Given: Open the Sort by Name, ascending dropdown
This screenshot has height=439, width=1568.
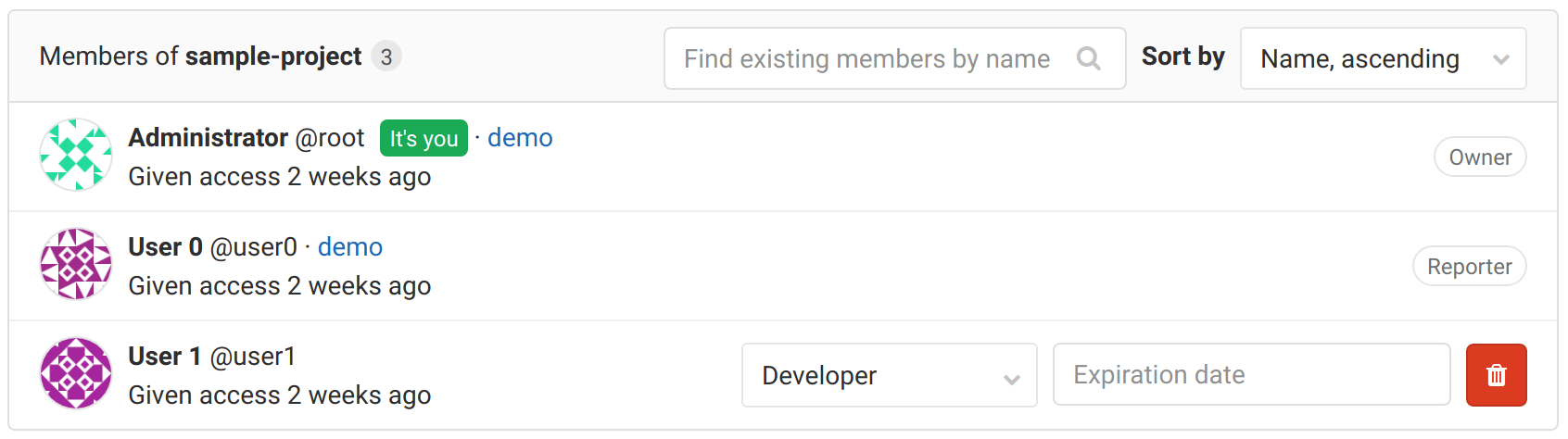Looking at the screenshot, I should [1383, 59].
